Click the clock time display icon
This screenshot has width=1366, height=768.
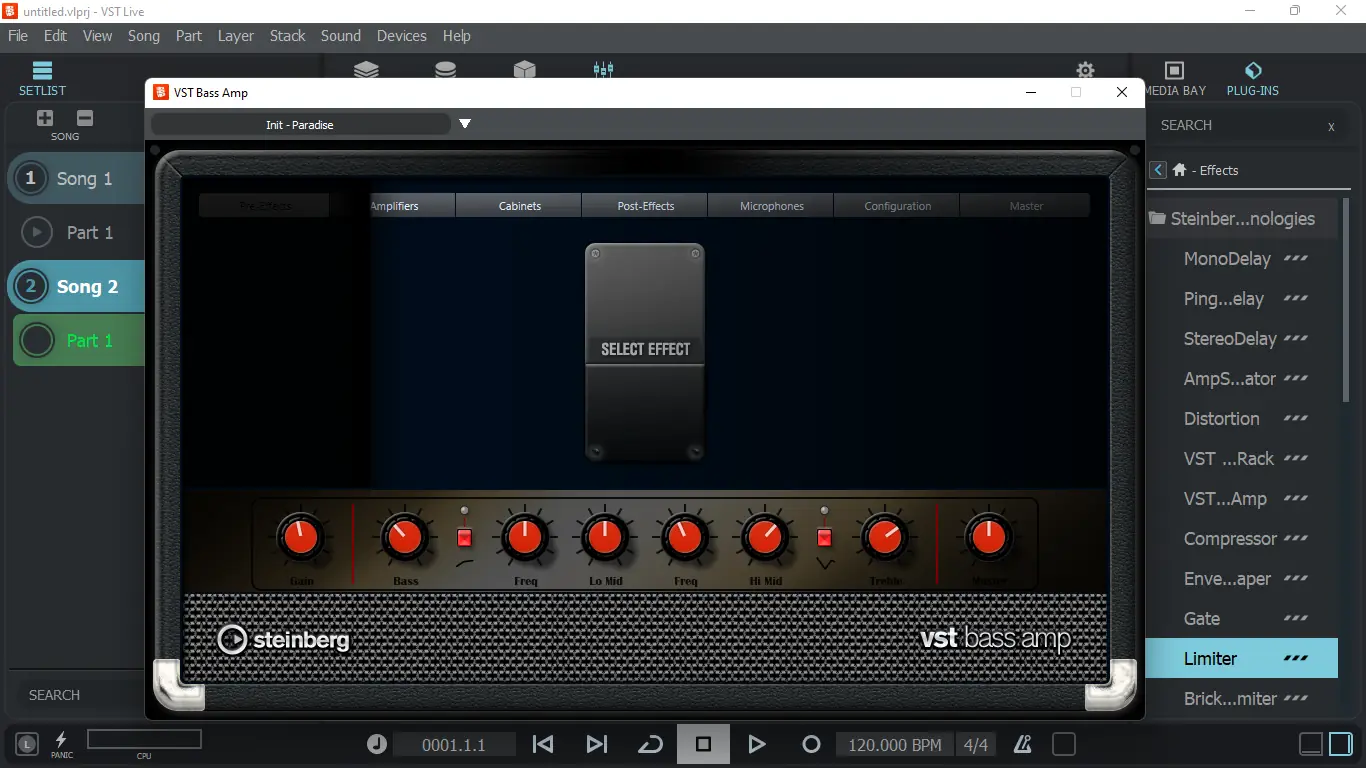point(377,744)
